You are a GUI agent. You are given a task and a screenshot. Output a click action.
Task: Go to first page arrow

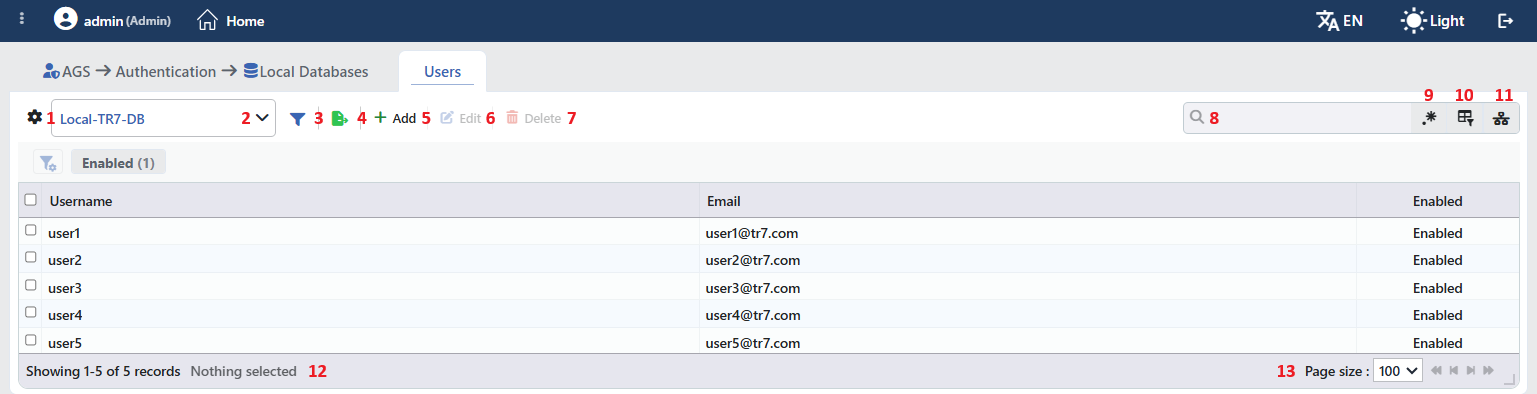pos(1437,371)
